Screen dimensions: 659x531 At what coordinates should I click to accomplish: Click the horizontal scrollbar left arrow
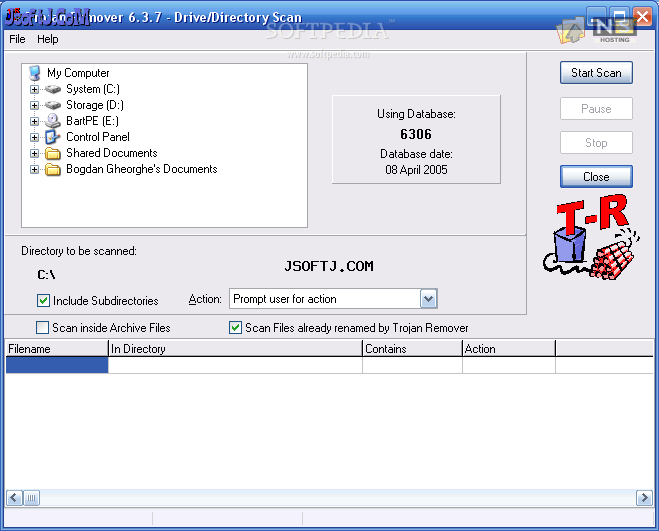[x=14, y=498]
